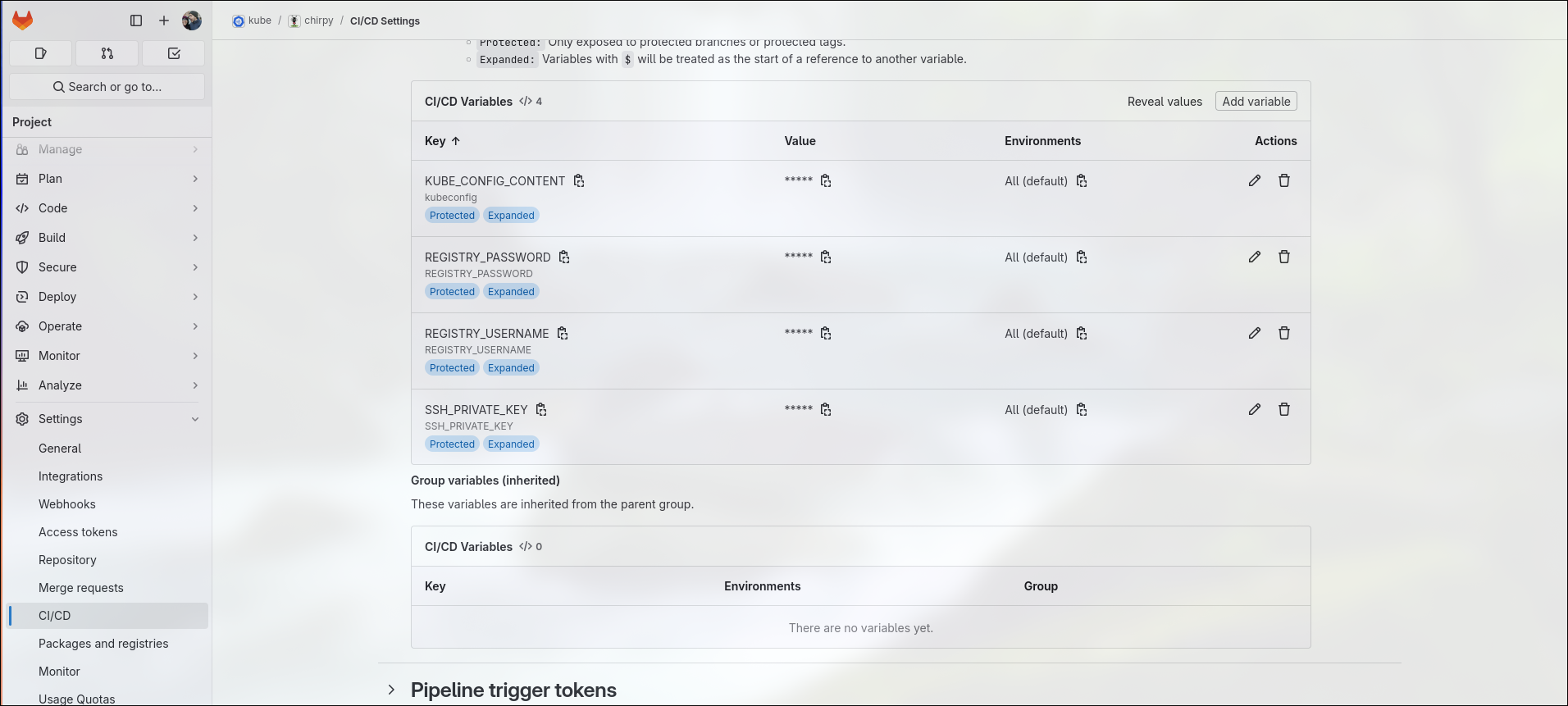Screen dimensions: 1568x706
Task: Click Reveal values to unmask variables
Action: (1164, 102)
